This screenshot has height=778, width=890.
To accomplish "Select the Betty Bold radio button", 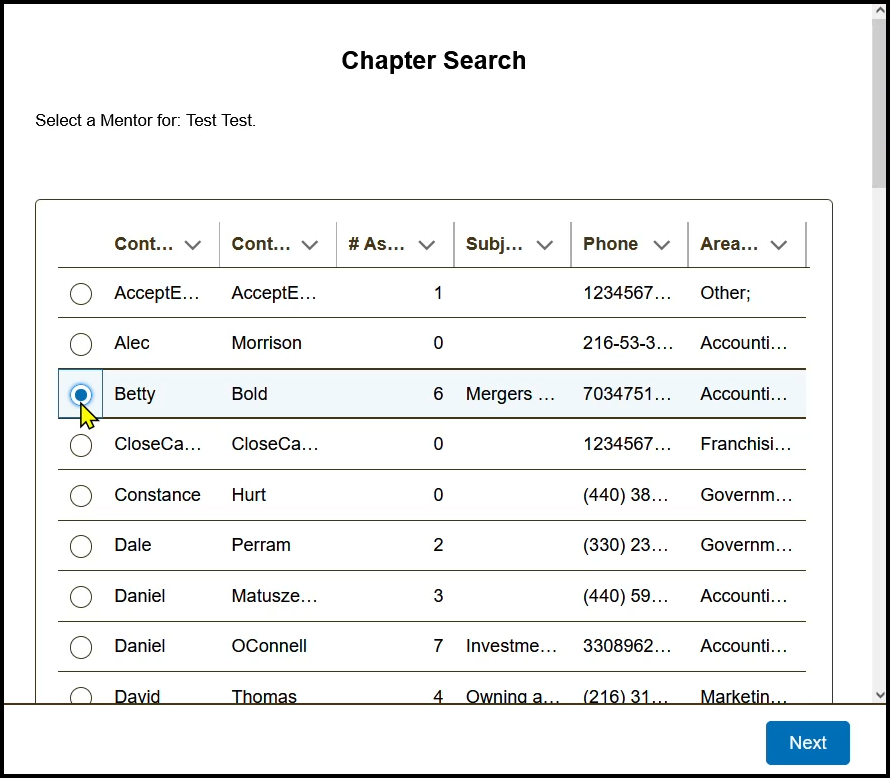I will [81, 394].
